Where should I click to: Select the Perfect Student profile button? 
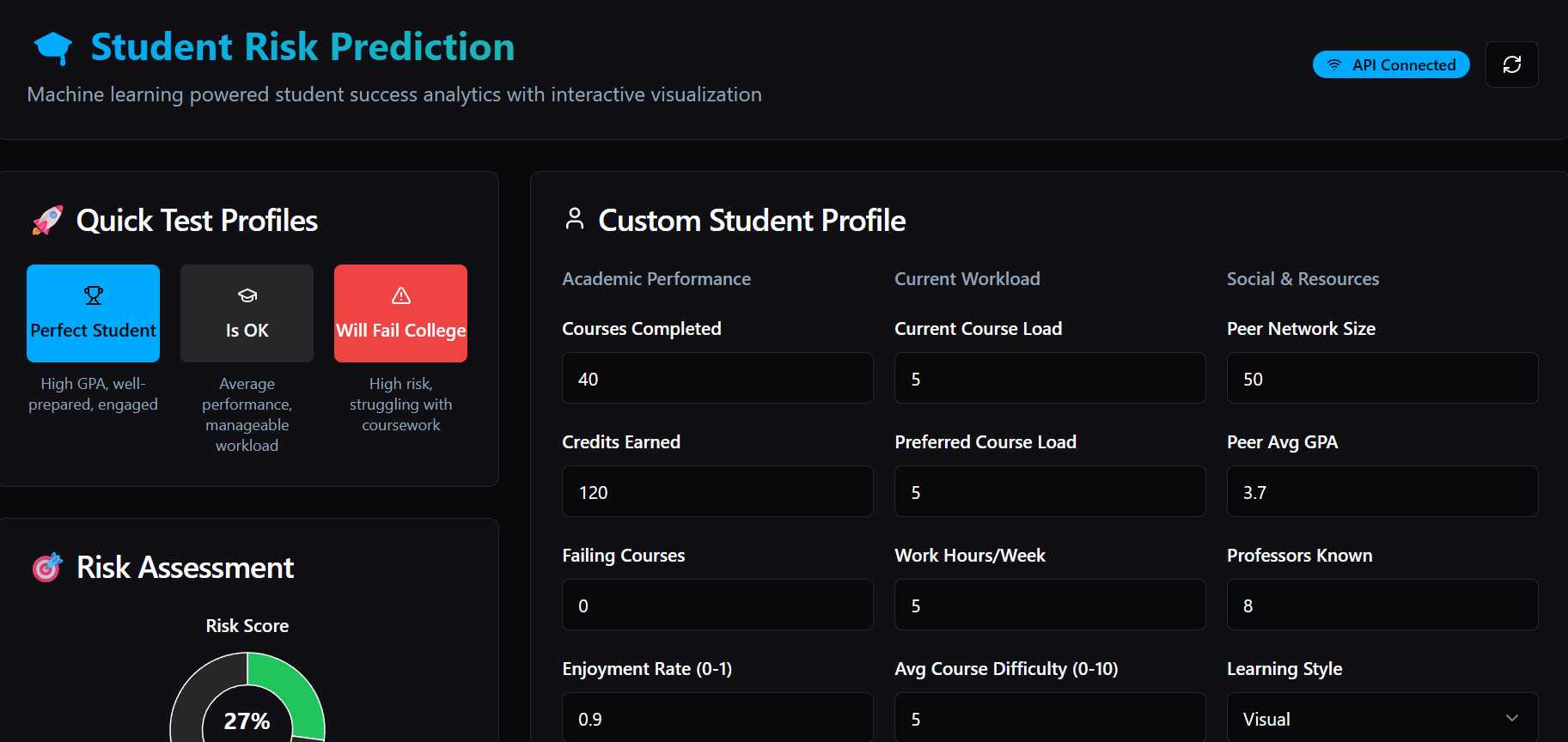click(x=93, y=313)
